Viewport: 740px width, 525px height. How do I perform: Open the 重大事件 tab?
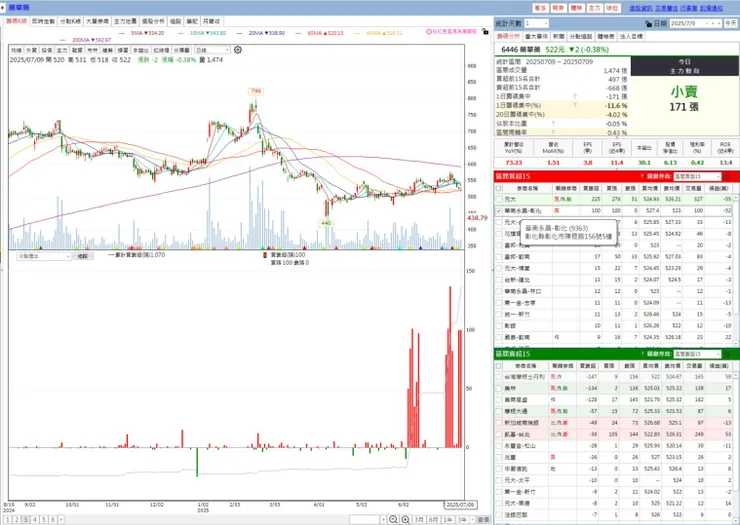(536, 36)
